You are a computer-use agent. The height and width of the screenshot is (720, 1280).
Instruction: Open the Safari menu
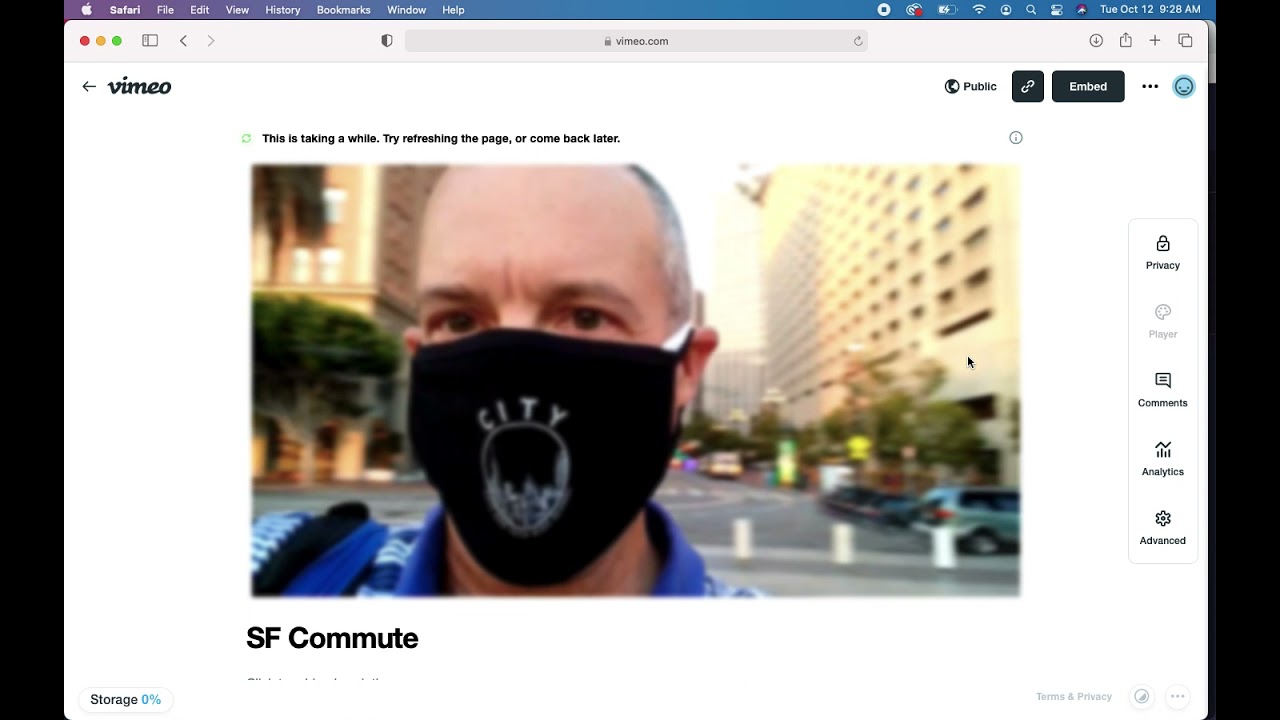tap(125, 10)
